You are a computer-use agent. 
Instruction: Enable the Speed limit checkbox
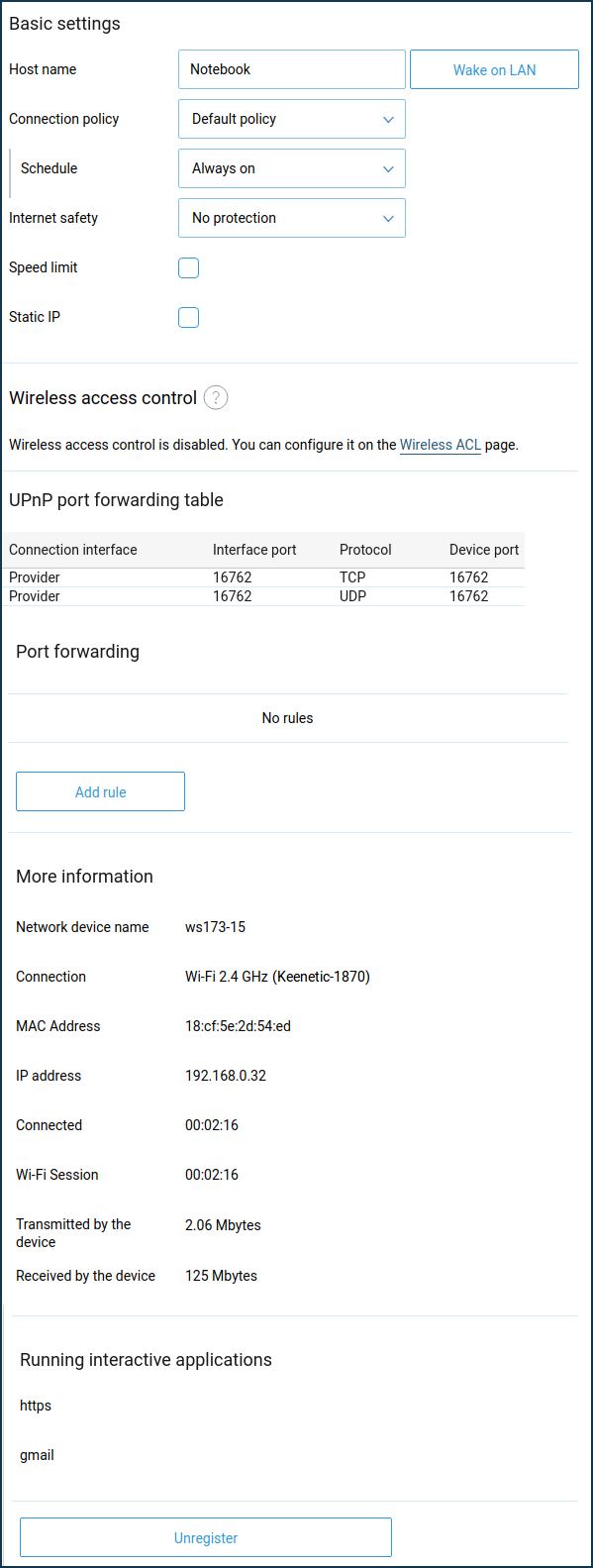point(188,267)
